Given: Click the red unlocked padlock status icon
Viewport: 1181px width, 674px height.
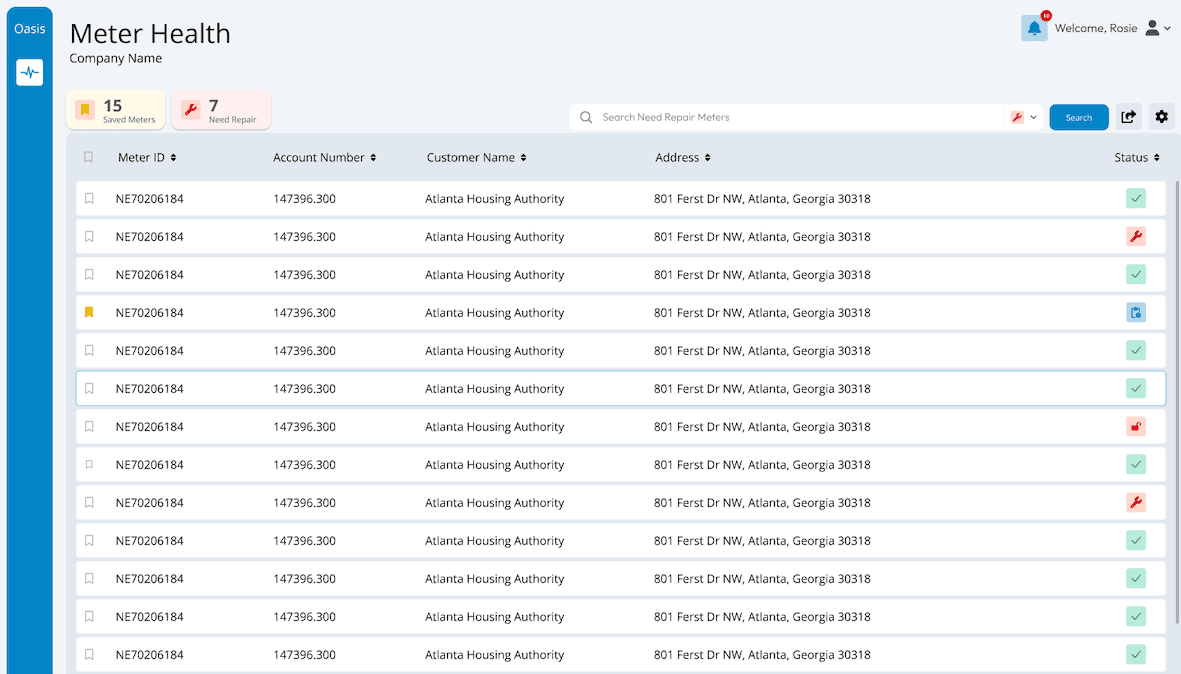Looking at the screenshot, I should coord(1135,427).
